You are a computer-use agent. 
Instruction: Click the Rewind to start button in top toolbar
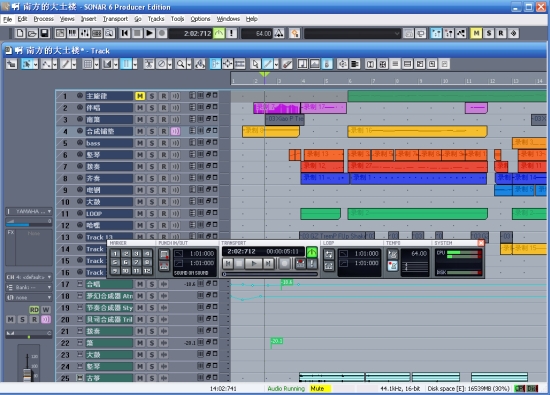[x=125, y=33]
